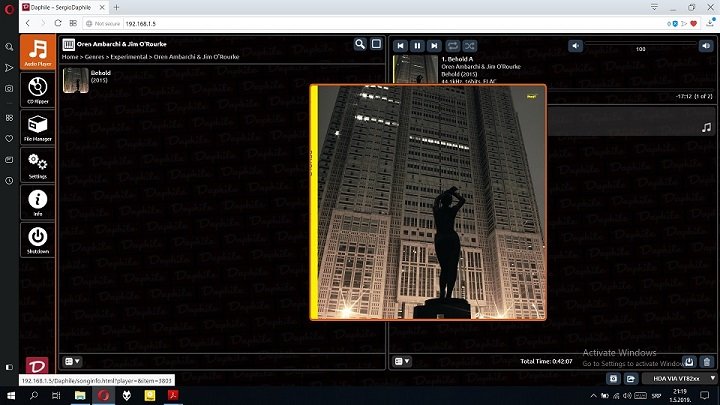The width and height of the screenshot is (720, 405).
Task: Open the Opera speed dial grid icon
Action: (x=73, y=23)
